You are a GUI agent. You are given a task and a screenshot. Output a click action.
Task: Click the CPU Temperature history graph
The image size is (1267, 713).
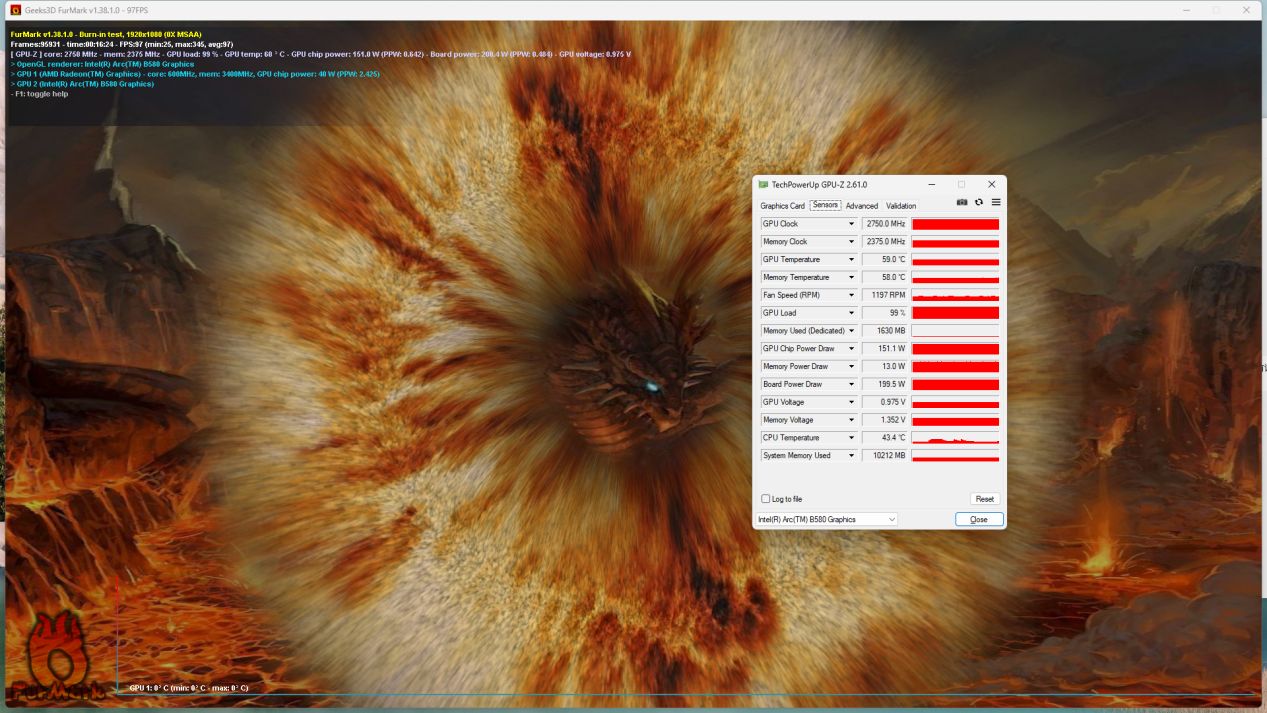pos(955,438)
